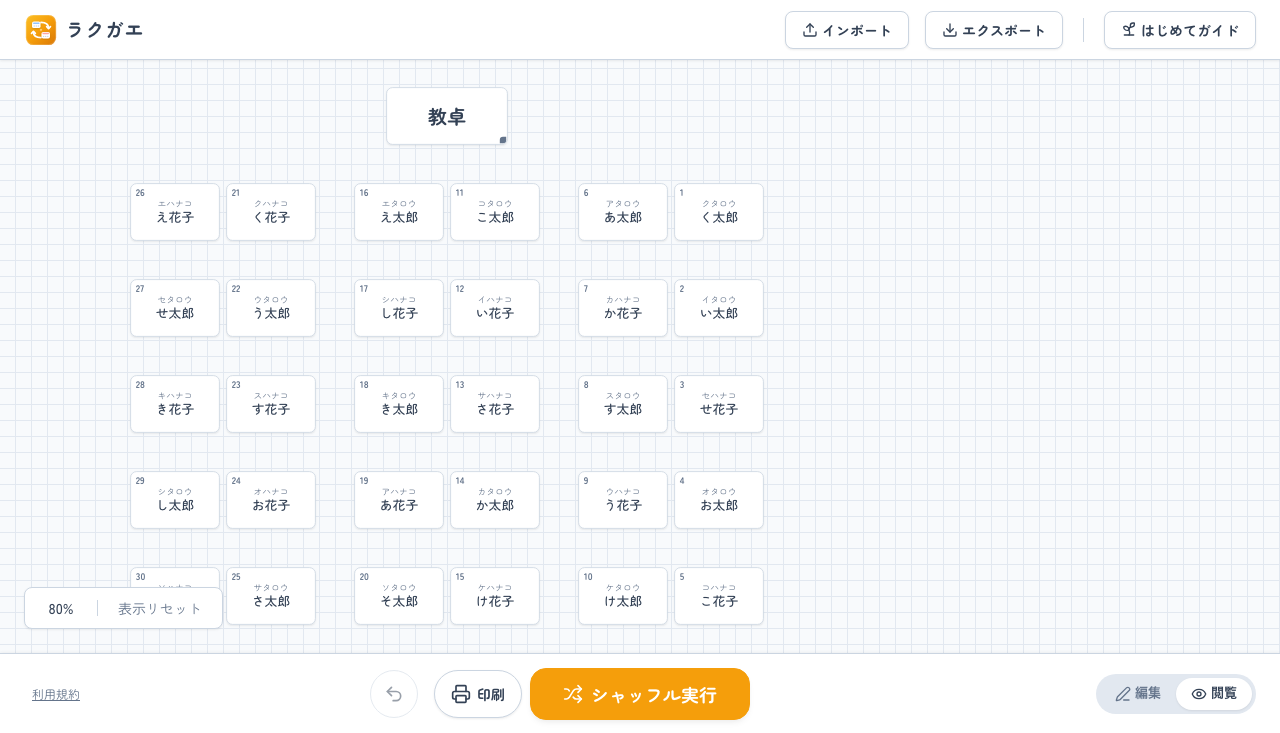
Task: Click the ラクガエ app logo icon
Action: pos(41,30)
